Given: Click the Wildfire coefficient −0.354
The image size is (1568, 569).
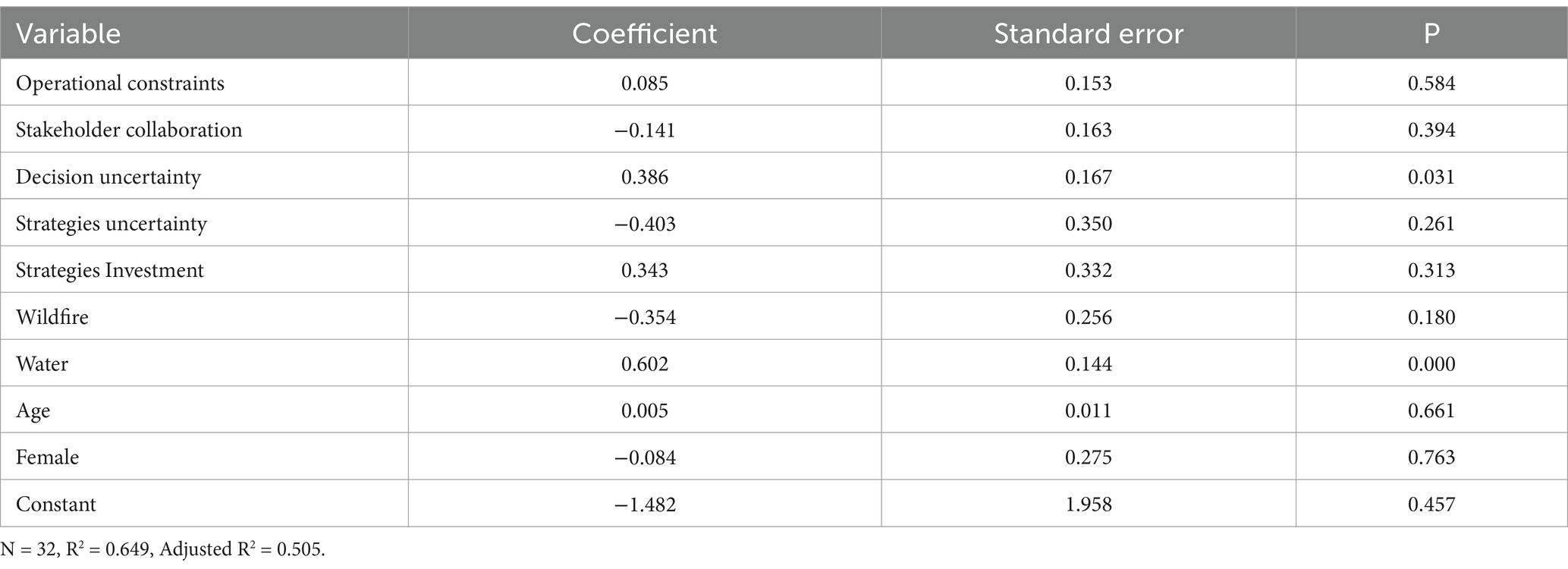Looking at the screenshot, I should [x=645, y=317].
